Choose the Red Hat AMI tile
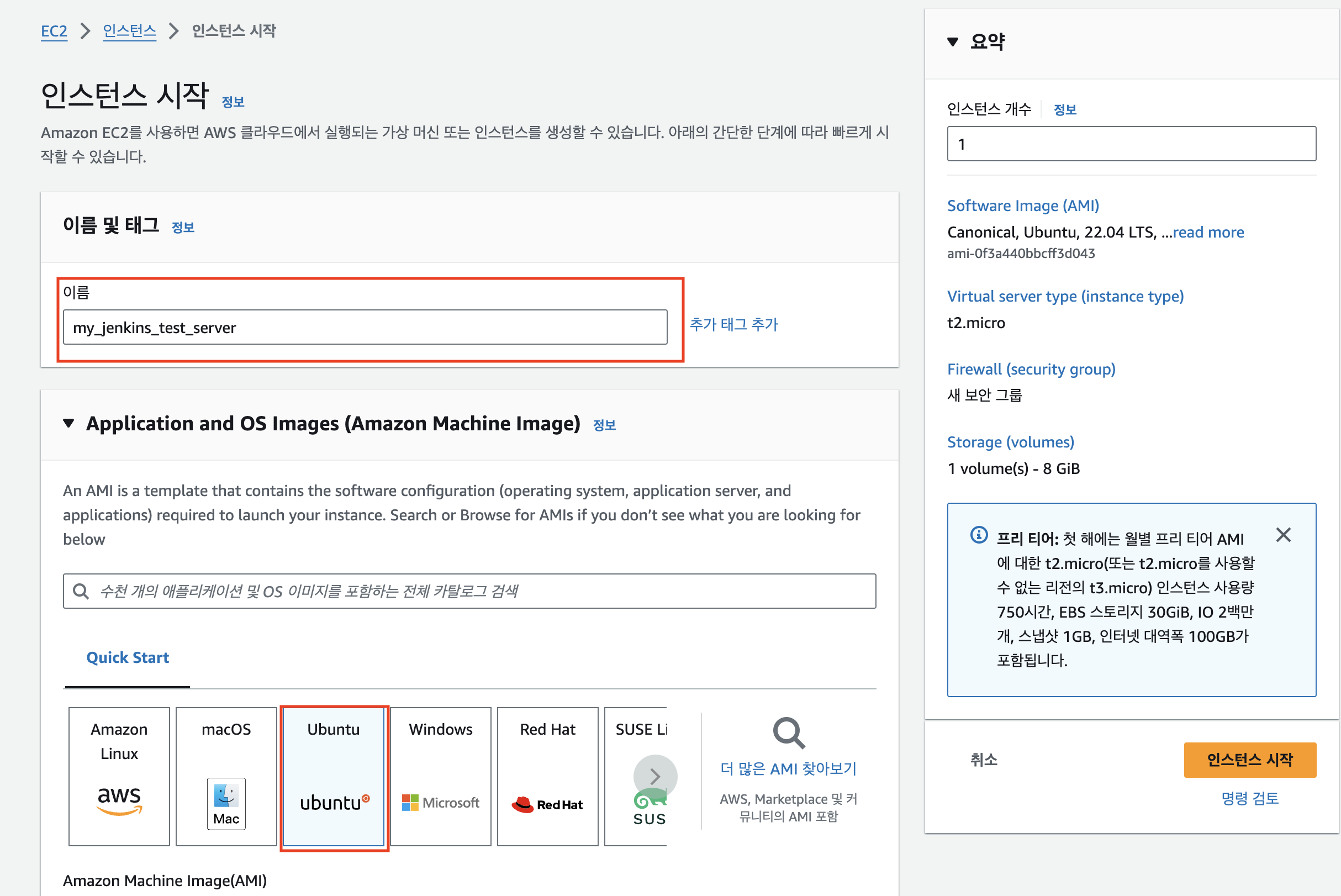Image resolution: width=1341 pixels, height=896 pixels. pos(547,776)
